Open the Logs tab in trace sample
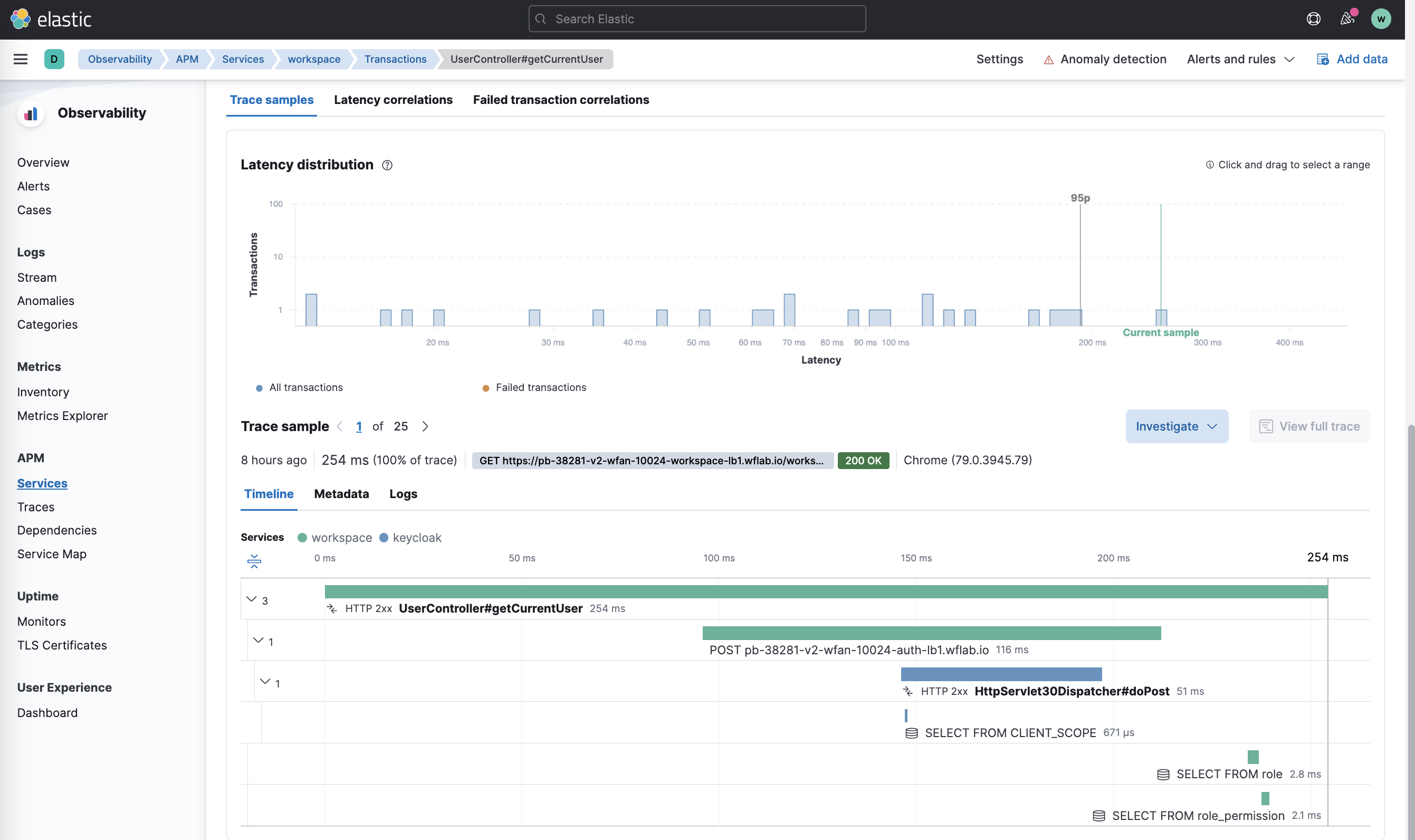The image size is (1415, 840). [x=403, y=494]
